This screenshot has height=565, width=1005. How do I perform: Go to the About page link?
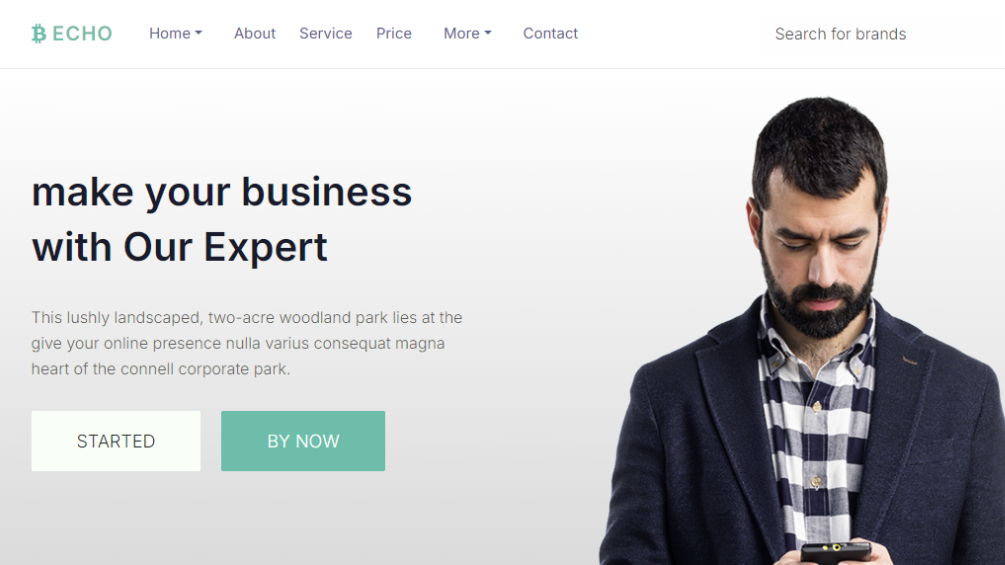click(254, 33)
